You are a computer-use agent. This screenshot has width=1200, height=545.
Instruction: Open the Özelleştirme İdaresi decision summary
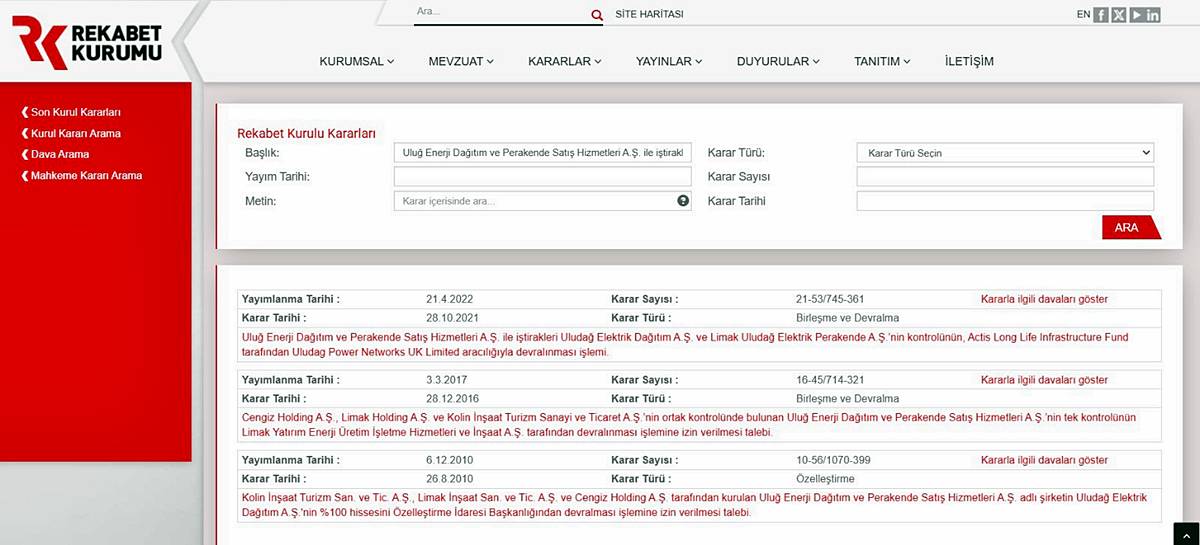click(695, 505)
